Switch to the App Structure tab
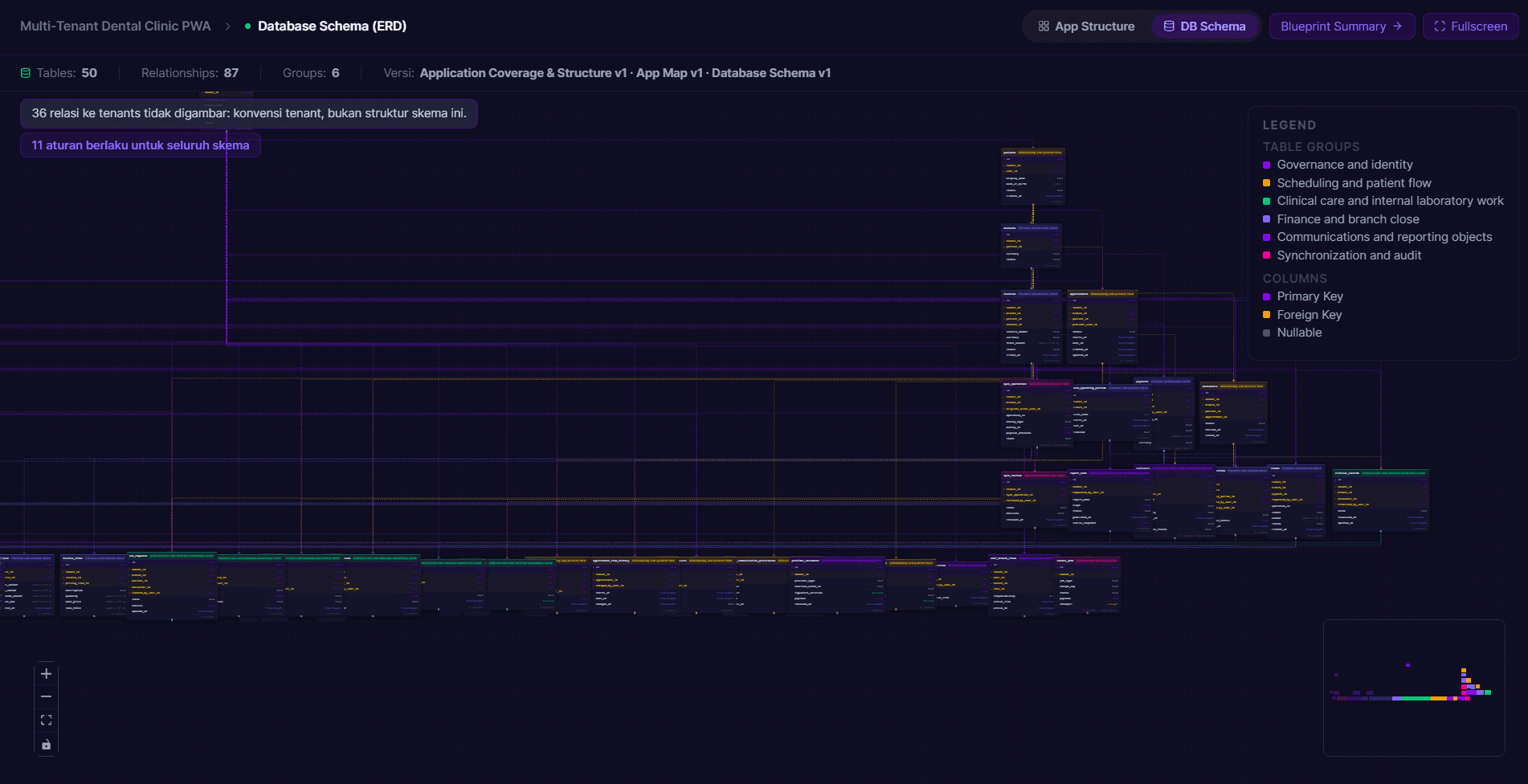The image size is (1528, 784). (1086, 27)
